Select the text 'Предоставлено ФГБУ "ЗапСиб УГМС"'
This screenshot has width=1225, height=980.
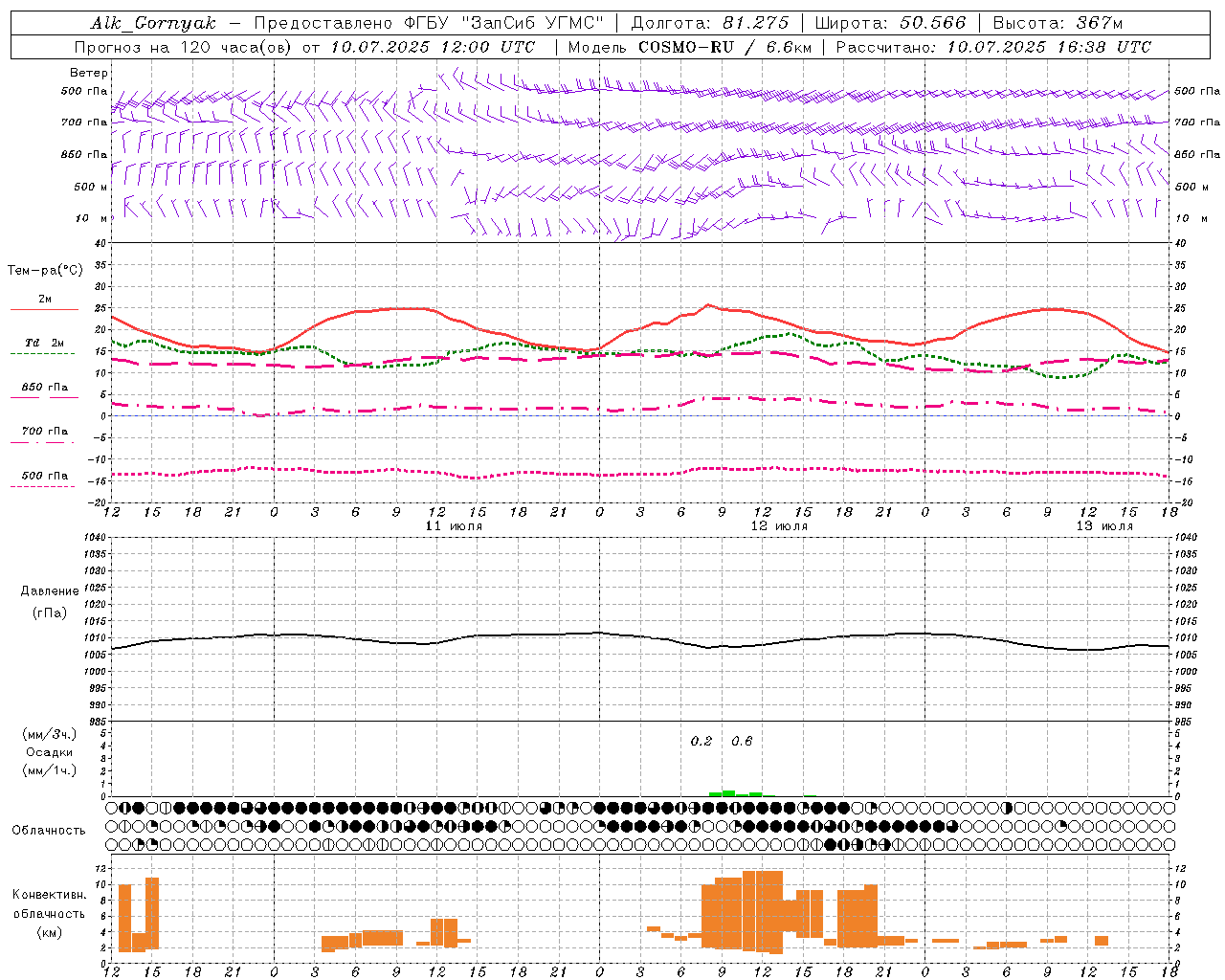(429, 23)
